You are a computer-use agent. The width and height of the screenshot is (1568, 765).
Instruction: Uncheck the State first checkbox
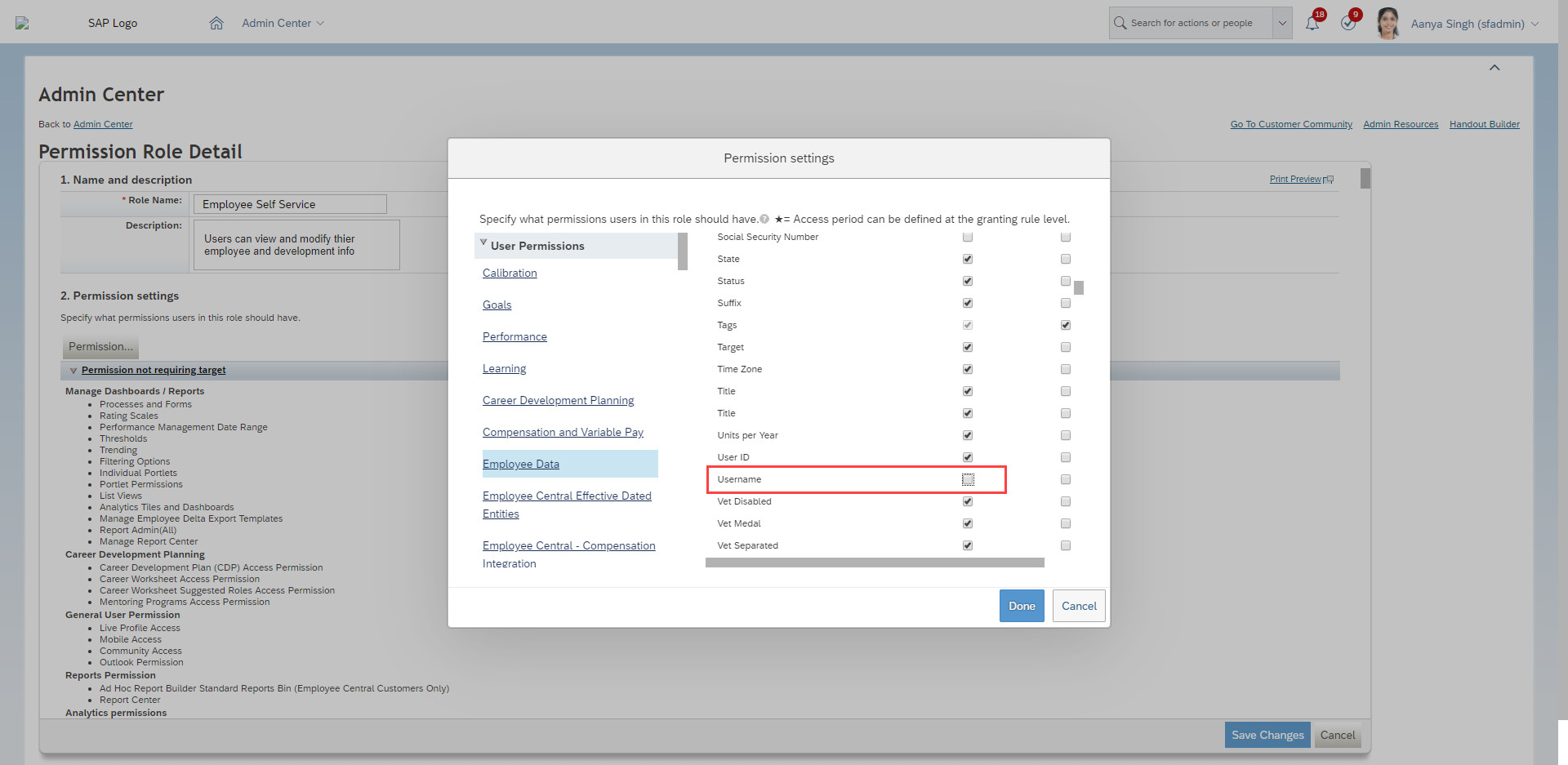pos(968,259)
